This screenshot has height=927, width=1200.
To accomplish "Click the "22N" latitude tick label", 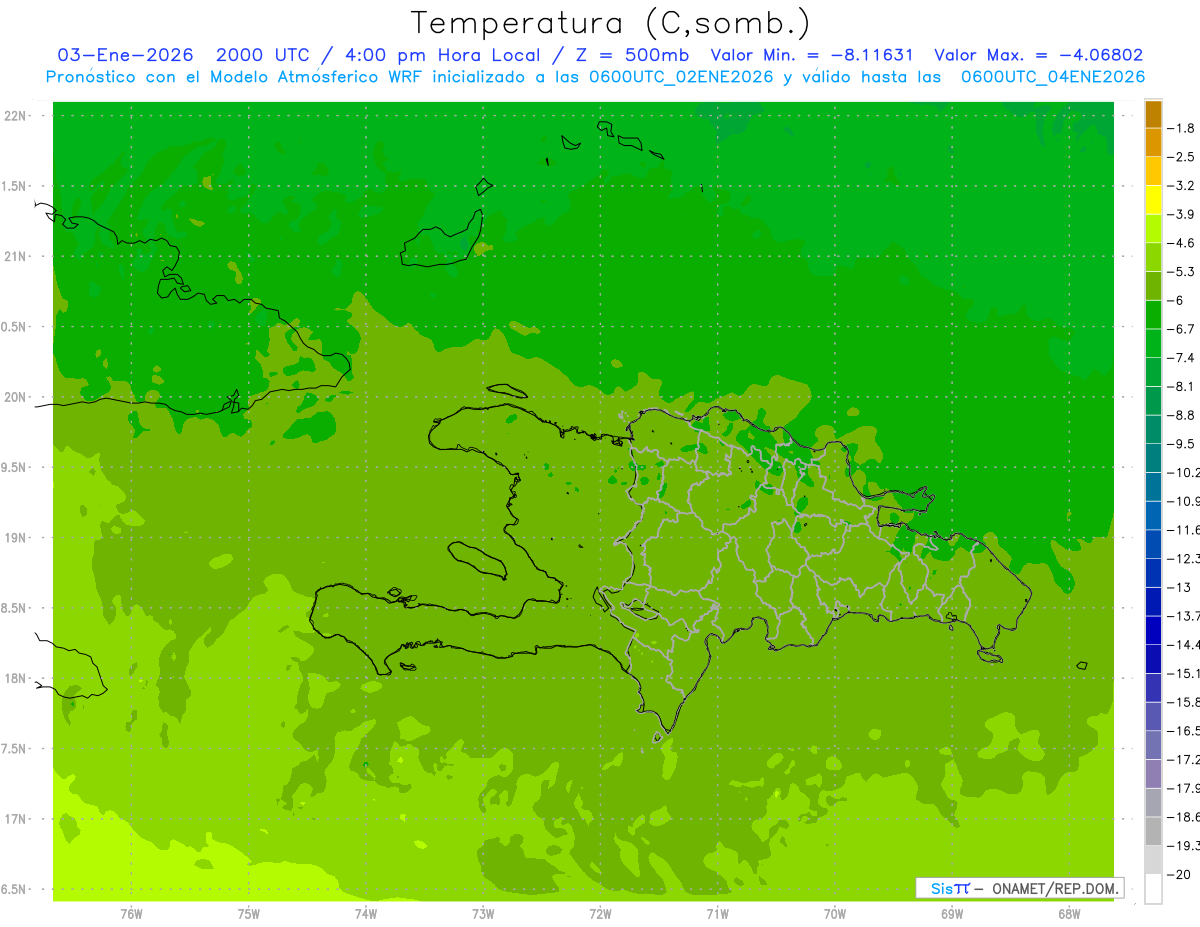I will (17, 116).
